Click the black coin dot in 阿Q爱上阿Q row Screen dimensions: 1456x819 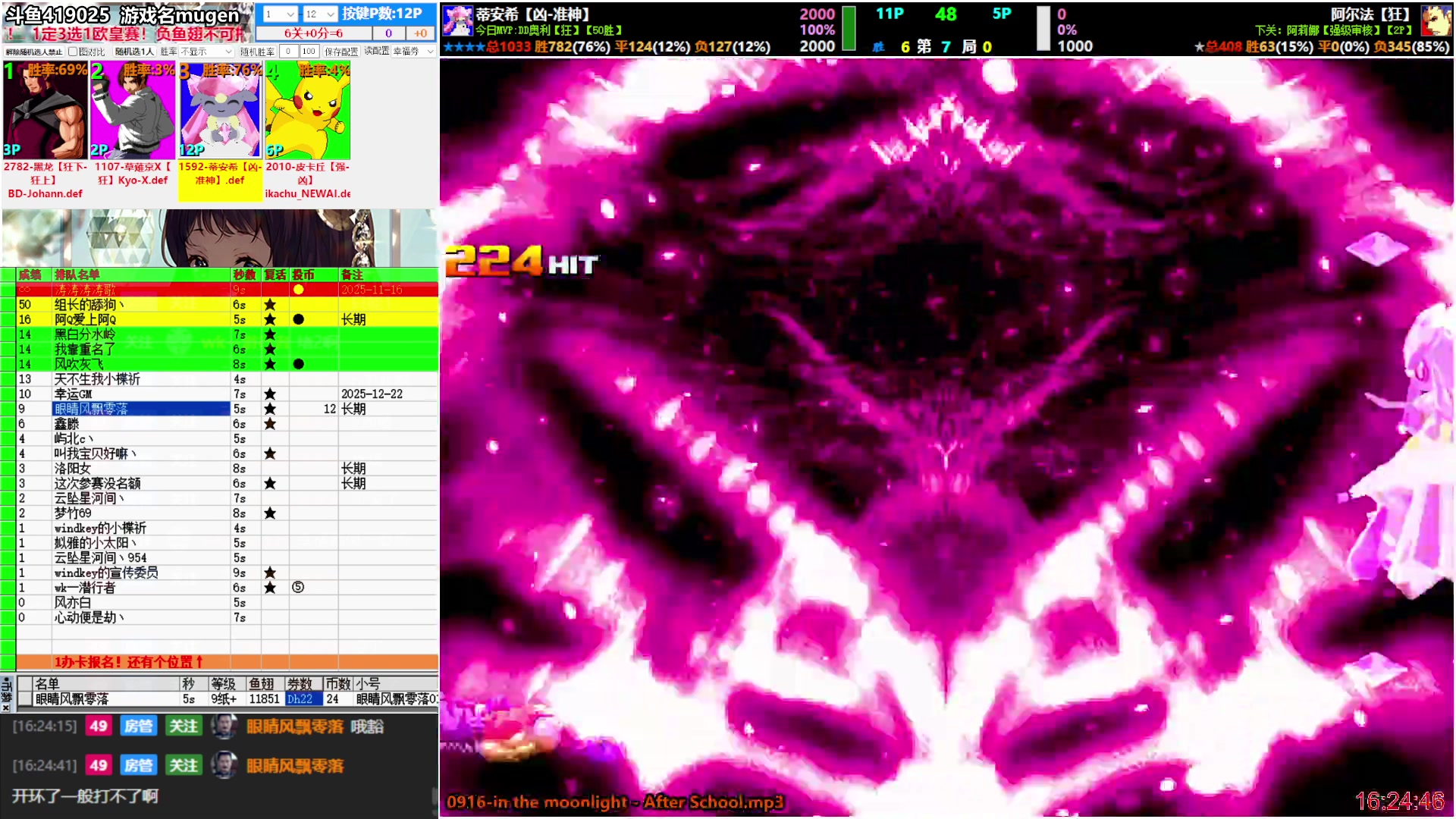[x=299, y=319]
